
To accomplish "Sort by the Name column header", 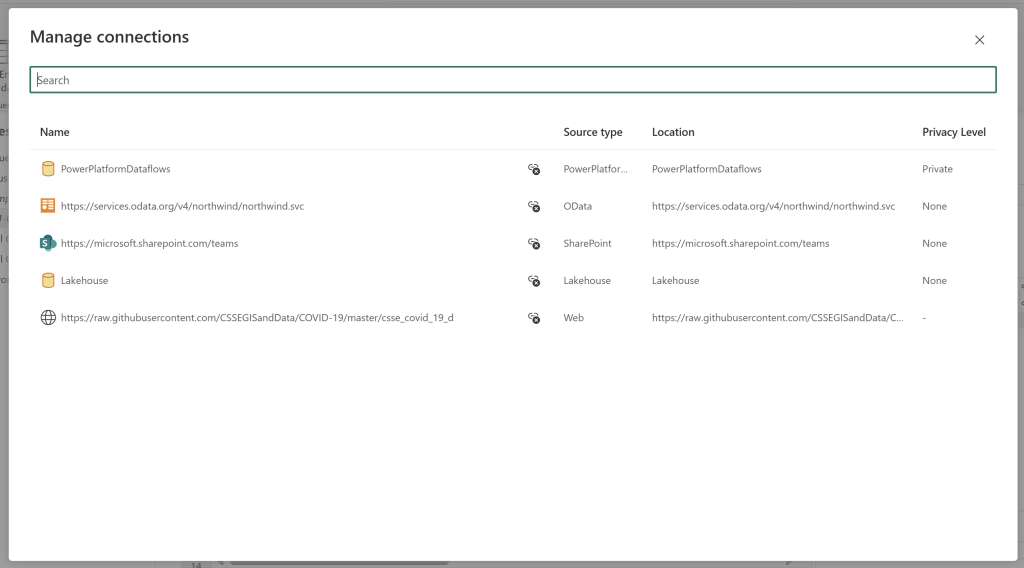I will click(x=55, y=132).
